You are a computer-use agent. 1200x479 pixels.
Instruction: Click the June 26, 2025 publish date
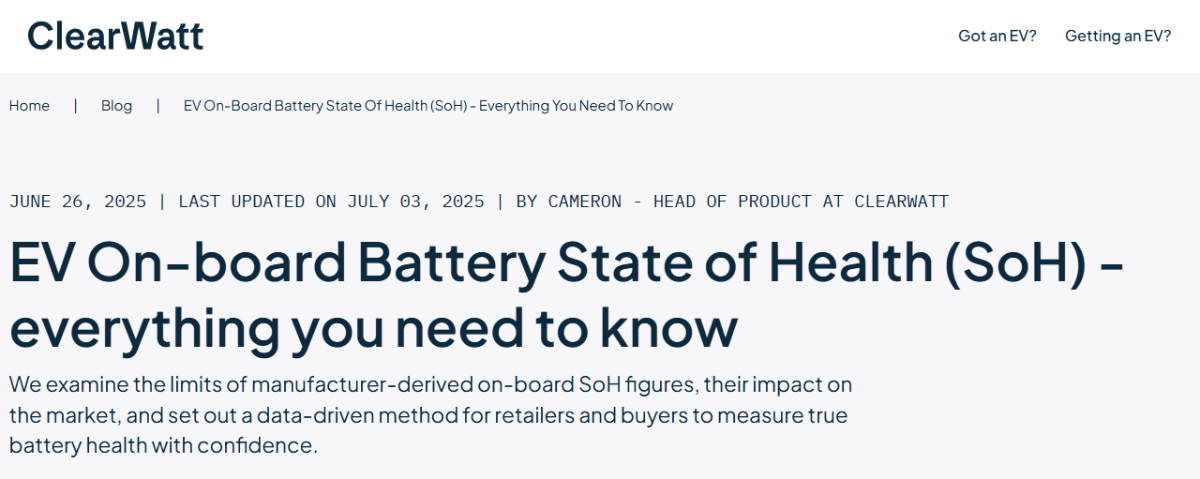(x=77, y=201)
